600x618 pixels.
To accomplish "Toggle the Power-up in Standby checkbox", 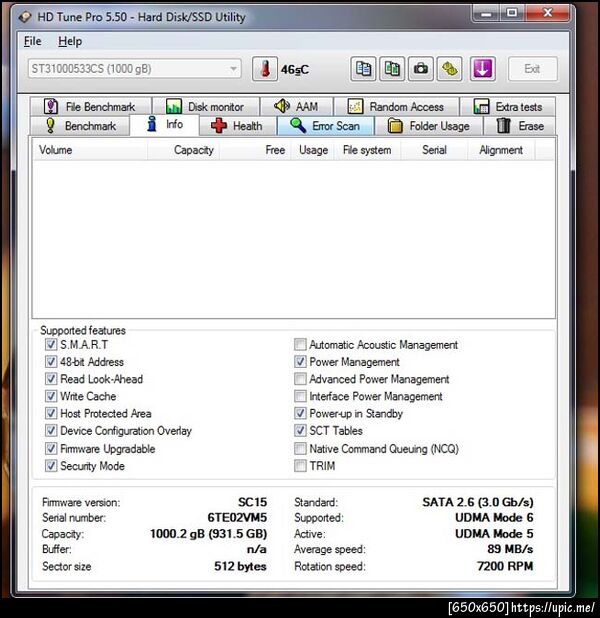I will 300,413.
